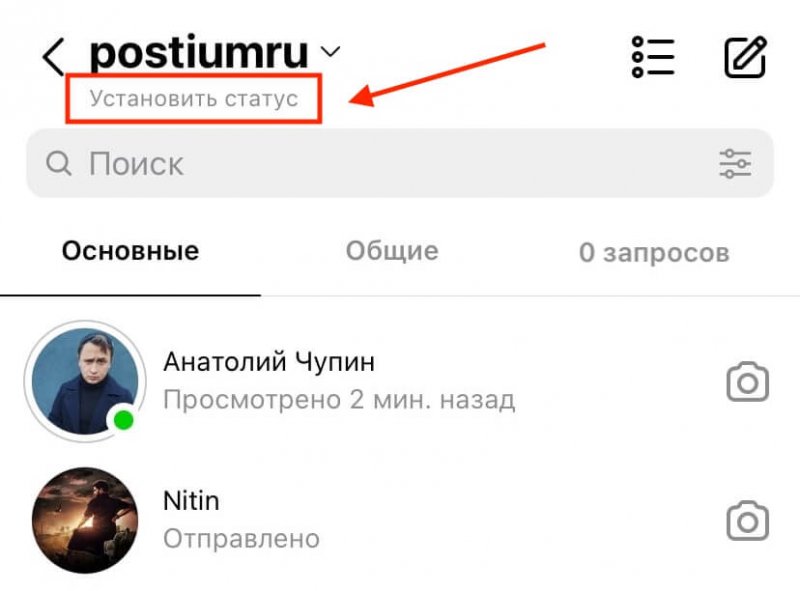This screenshot has height=591, width=800.
Task: Tap the magnifying glass search icon
Action: pyautogui.click(x=59, y=164)
